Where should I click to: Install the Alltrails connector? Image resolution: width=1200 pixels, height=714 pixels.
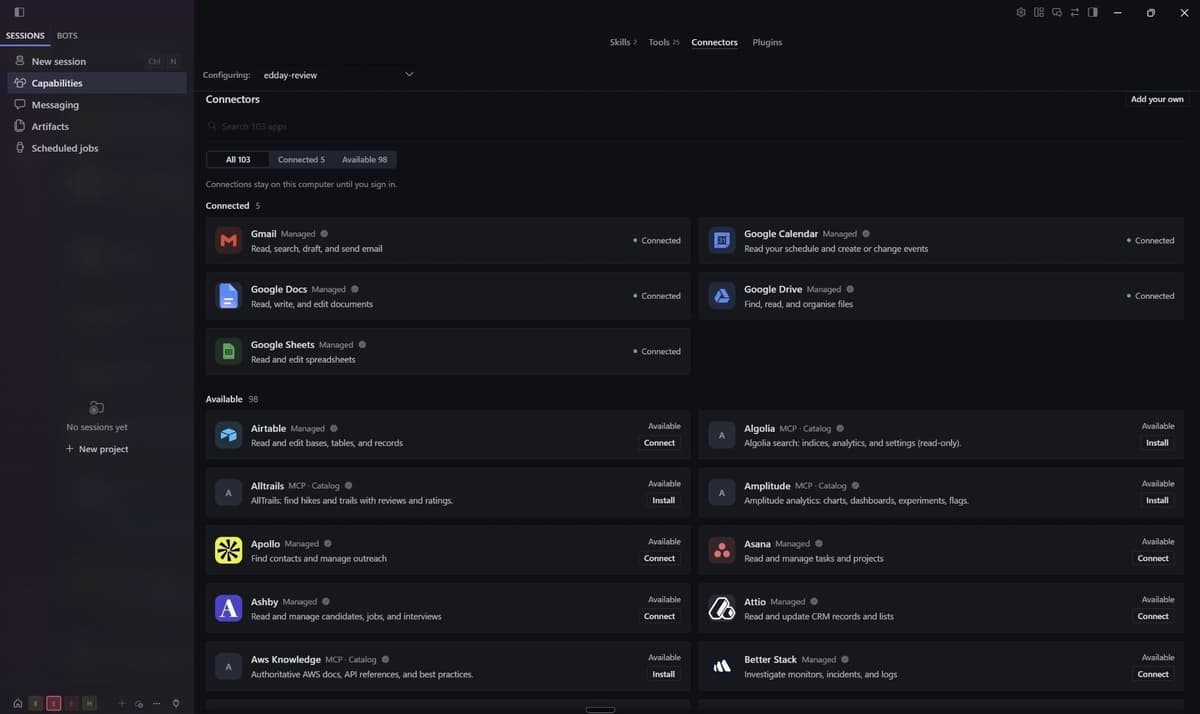click(663, 500)
